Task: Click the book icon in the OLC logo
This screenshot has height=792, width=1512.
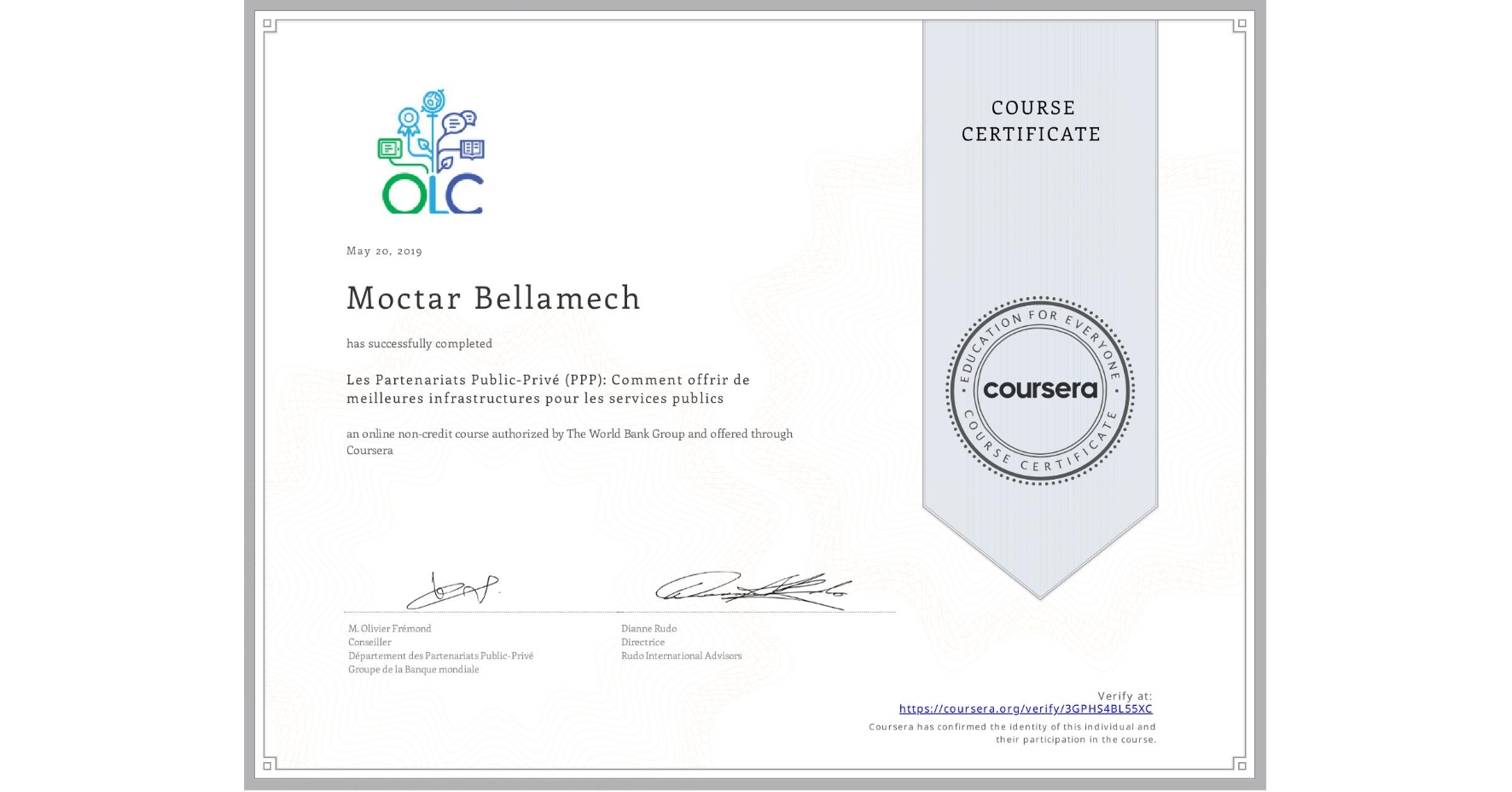Action: tap(474, 148)
